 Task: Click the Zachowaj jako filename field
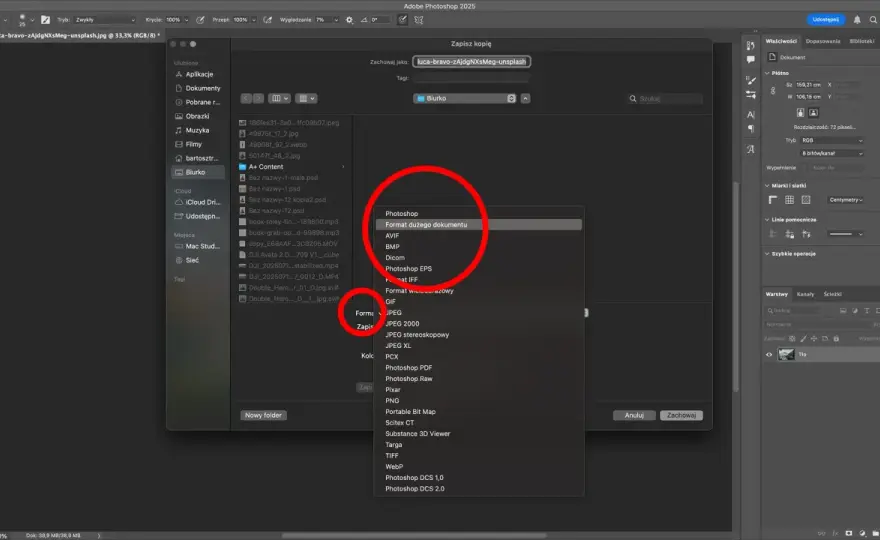click(x=471, y=62)
